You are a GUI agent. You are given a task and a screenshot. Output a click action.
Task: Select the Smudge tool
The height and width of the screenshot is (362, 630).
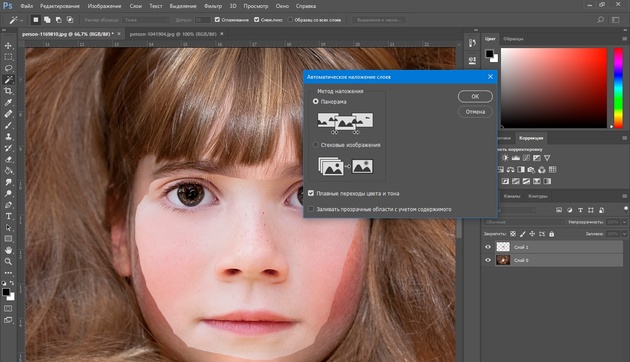click(x=8, y=182)
